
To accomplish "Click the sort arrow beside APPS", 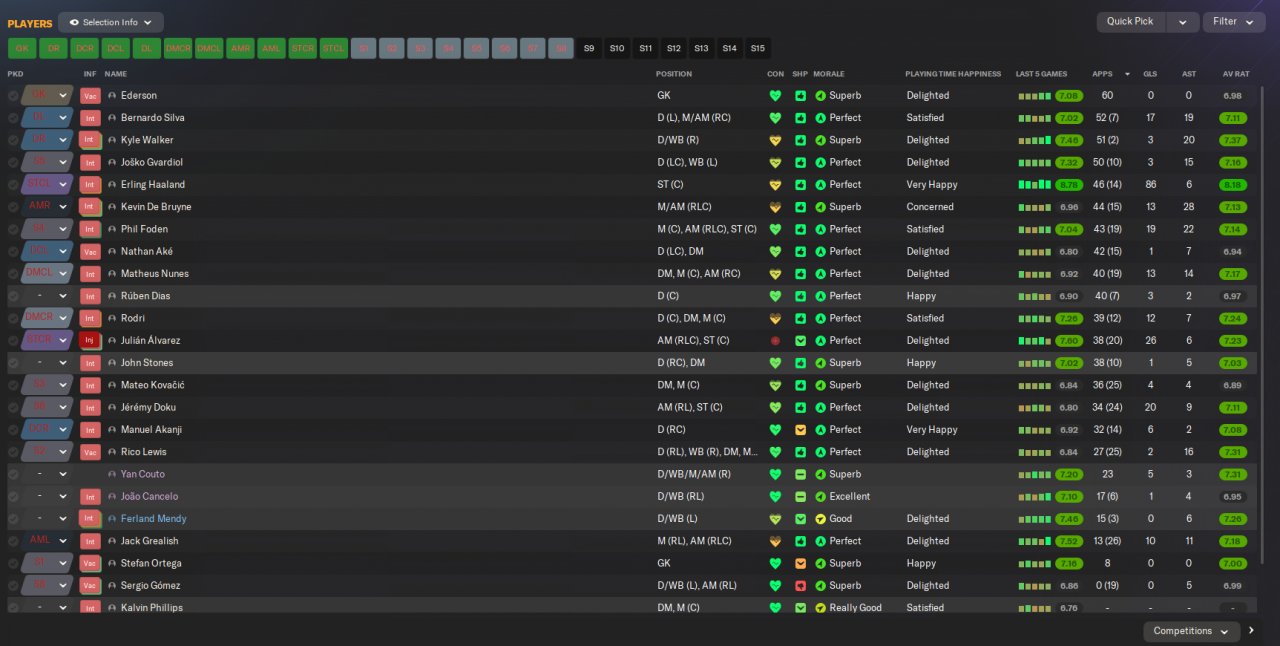I will [x=1128, y=74].
